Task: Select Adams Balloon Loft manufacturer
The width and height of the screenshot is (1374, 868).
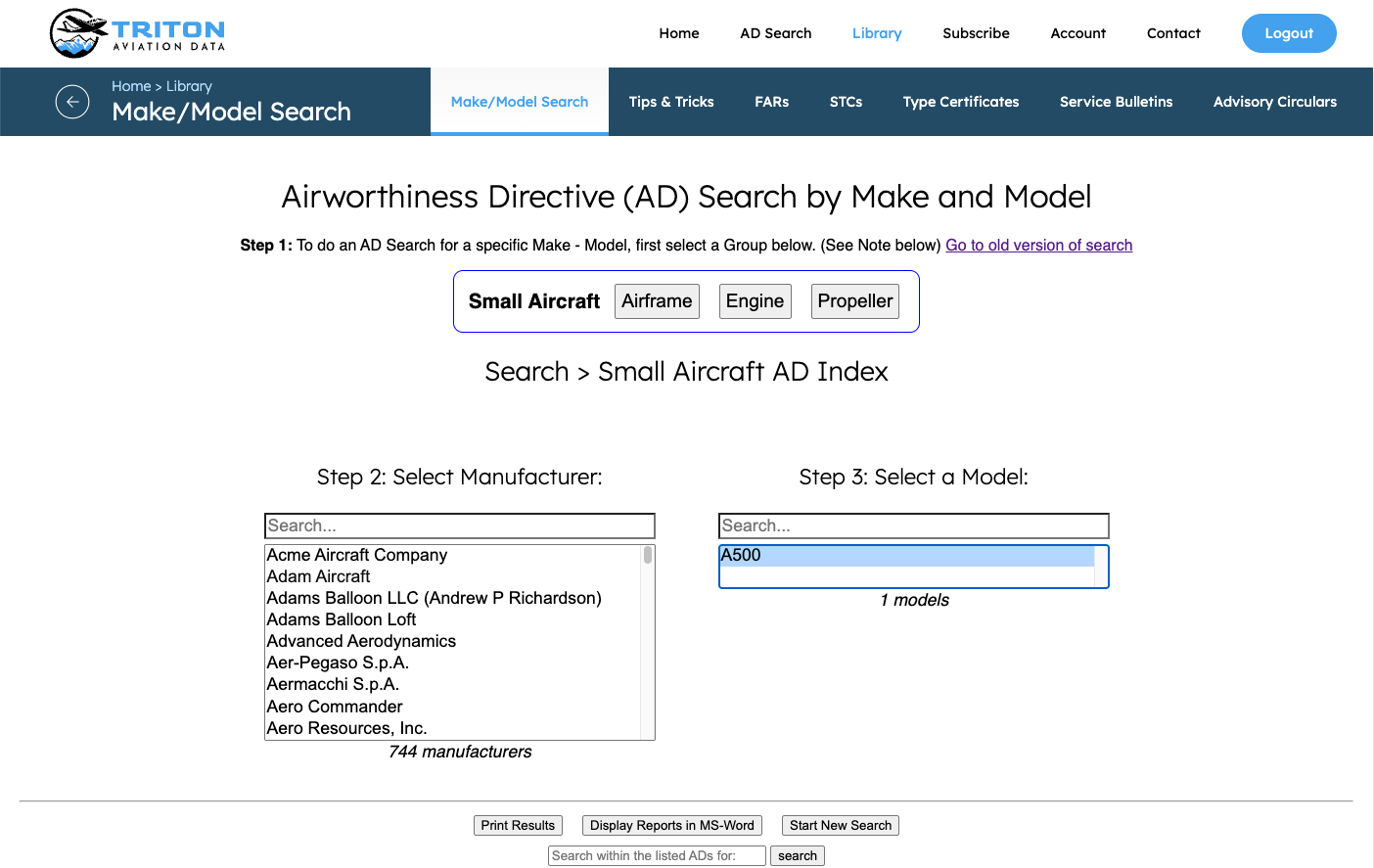Action: [x=453, y=619]
